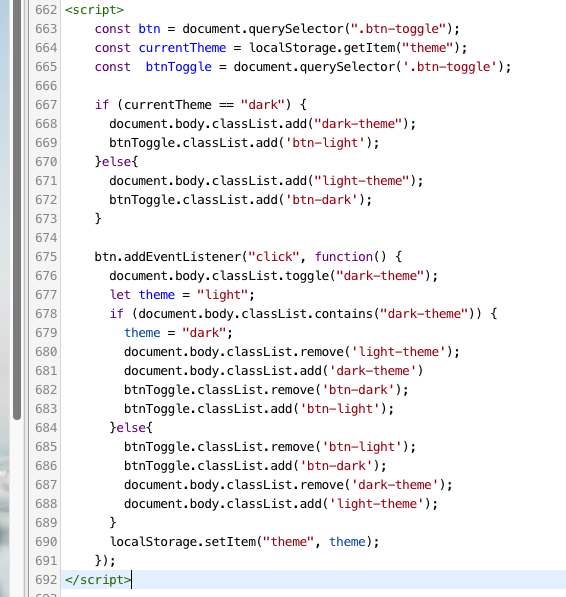This screenshot has width=566, height=597.
Task: Click 'btn.addEventListener' on line 675
Action: pyautogui.click(x=167, y=257)
